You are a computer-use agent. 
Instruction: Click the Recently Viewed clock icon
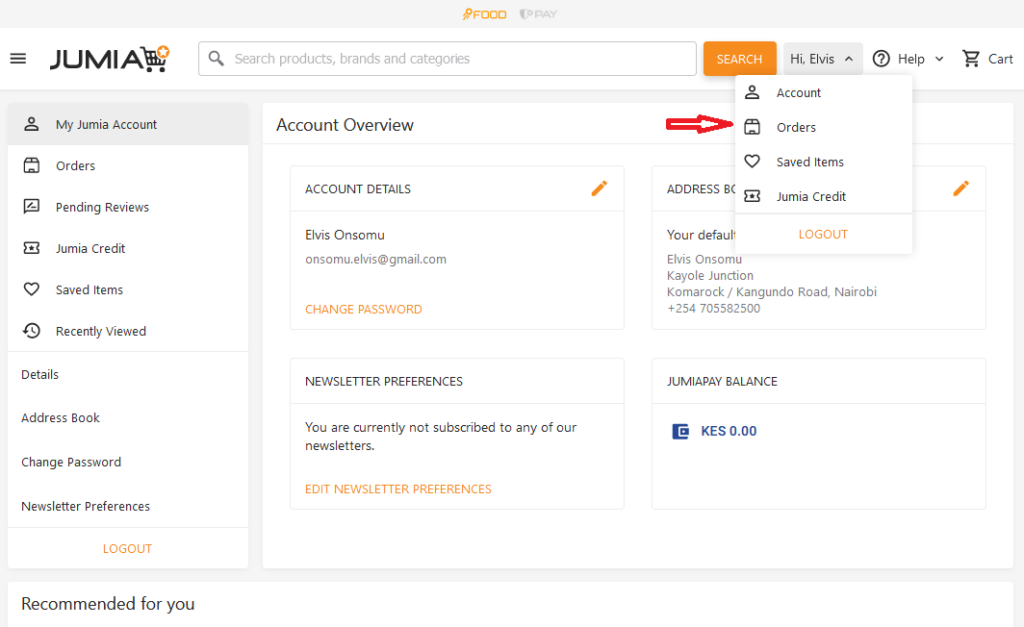point(31,330)
